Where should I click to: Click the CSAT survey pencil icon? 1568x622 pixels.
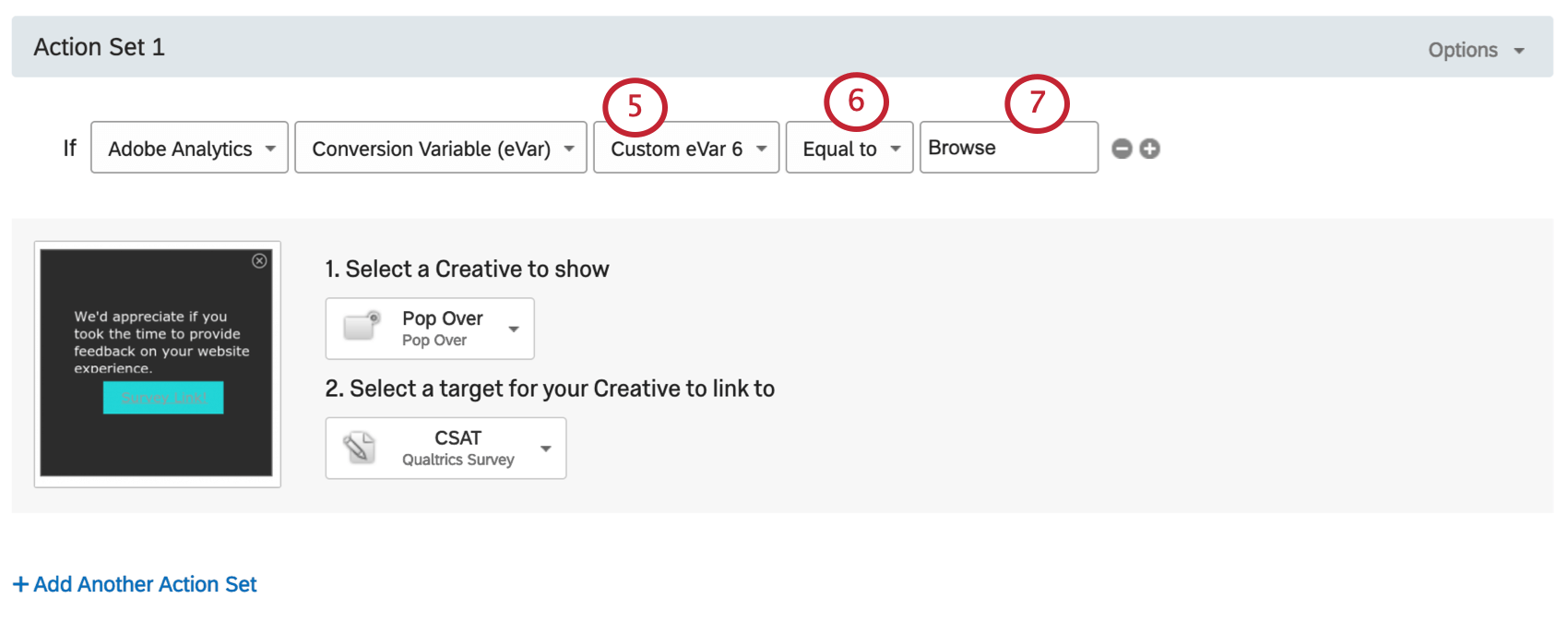[x=359, y=448]
